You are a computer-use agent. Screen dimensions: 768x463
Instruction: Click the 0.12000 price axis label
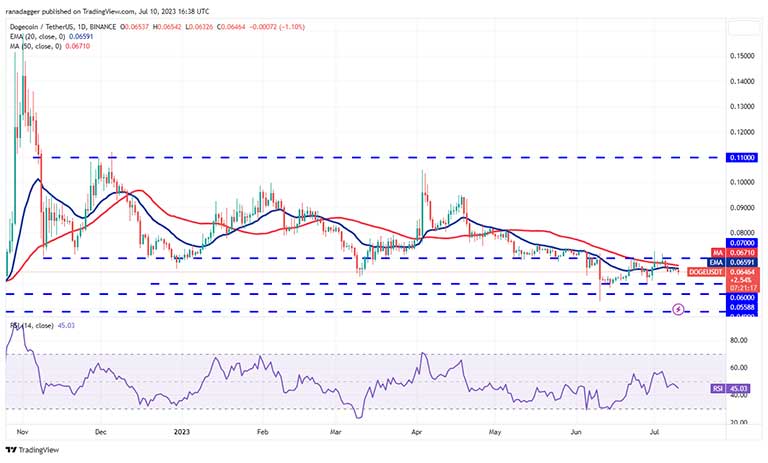(x=742, y=132)
